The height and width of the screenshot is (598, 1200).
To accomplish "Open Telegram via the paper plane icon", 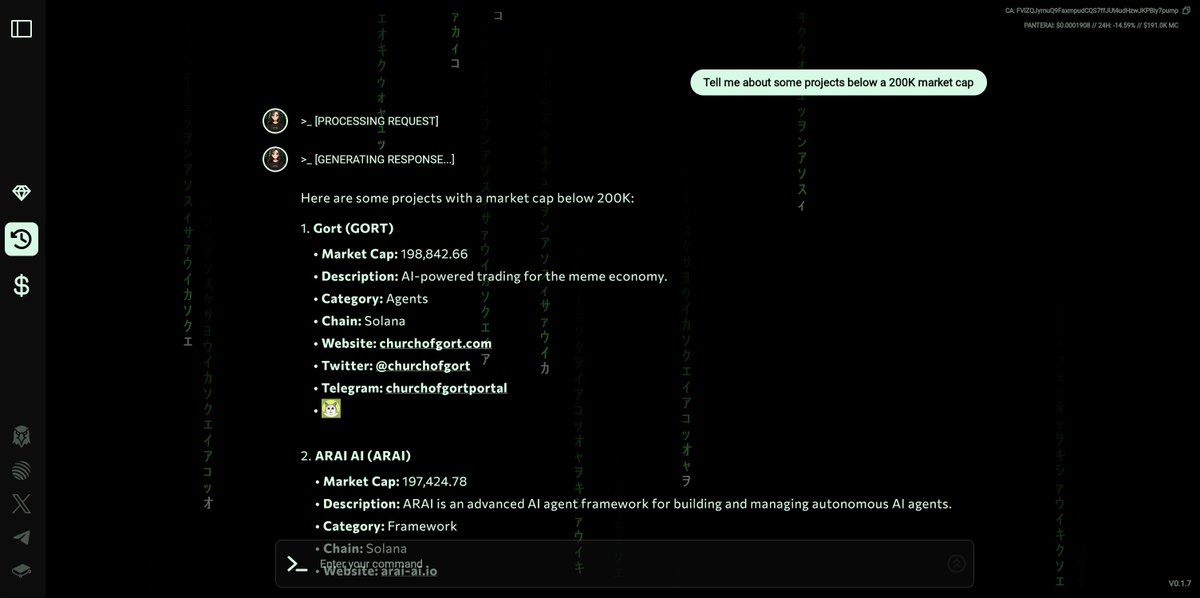I will click(21, 537).
